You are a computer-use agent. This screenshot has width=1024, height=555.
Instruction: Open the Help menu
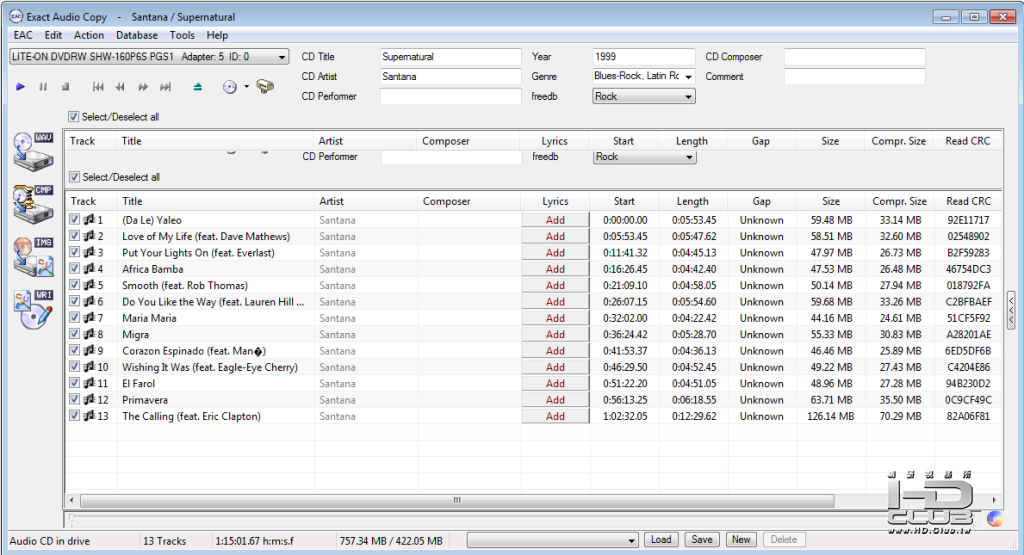coord(217,35)
